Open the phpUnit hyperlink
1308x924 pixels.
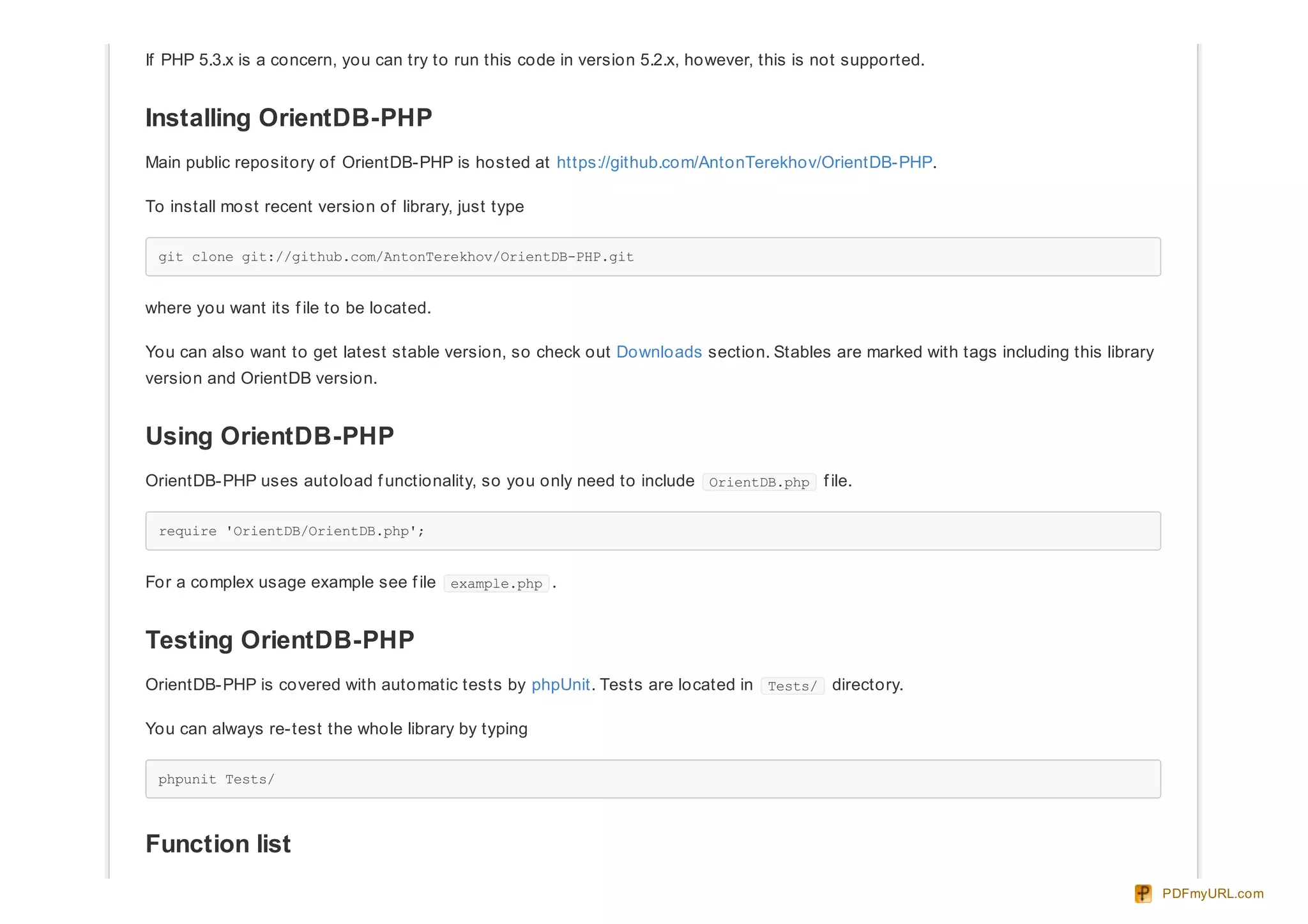[560, 685]
